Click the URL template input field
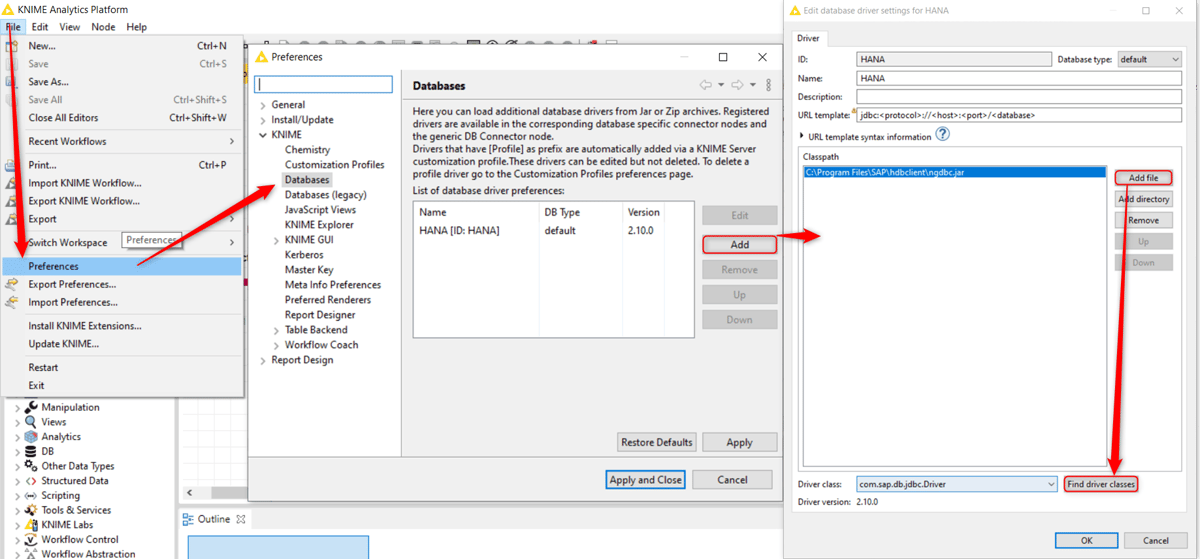The image size is (1200, 559). click(1020, 115)
